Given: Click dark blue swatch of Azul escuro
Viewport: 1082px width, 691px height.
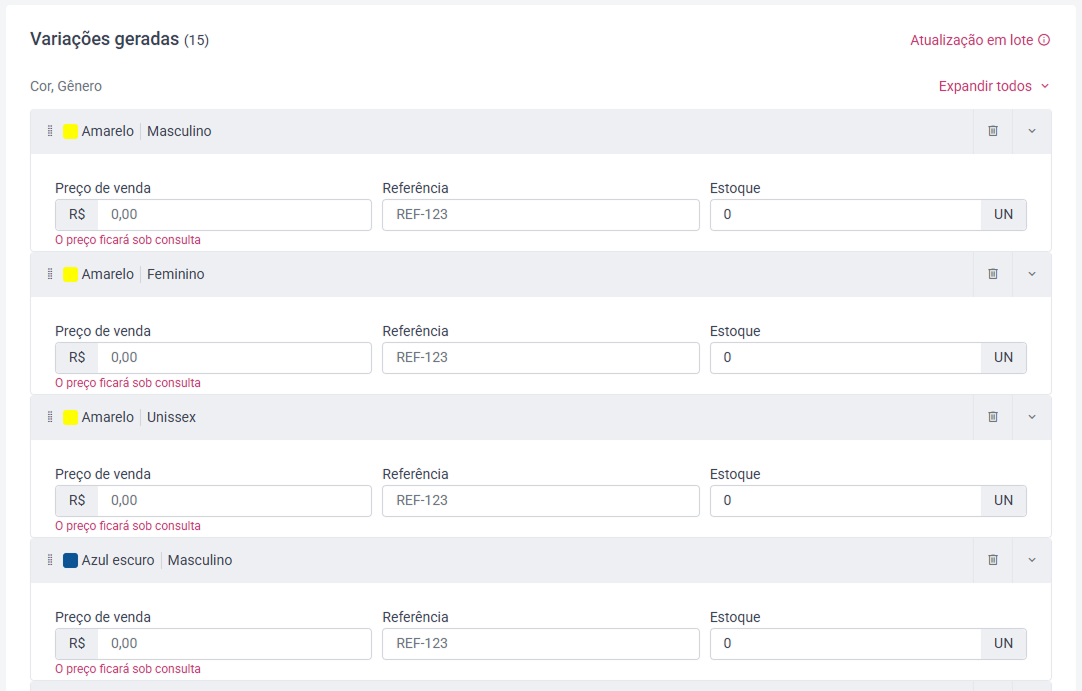Looking at the screenshot, I should point(70,560).
